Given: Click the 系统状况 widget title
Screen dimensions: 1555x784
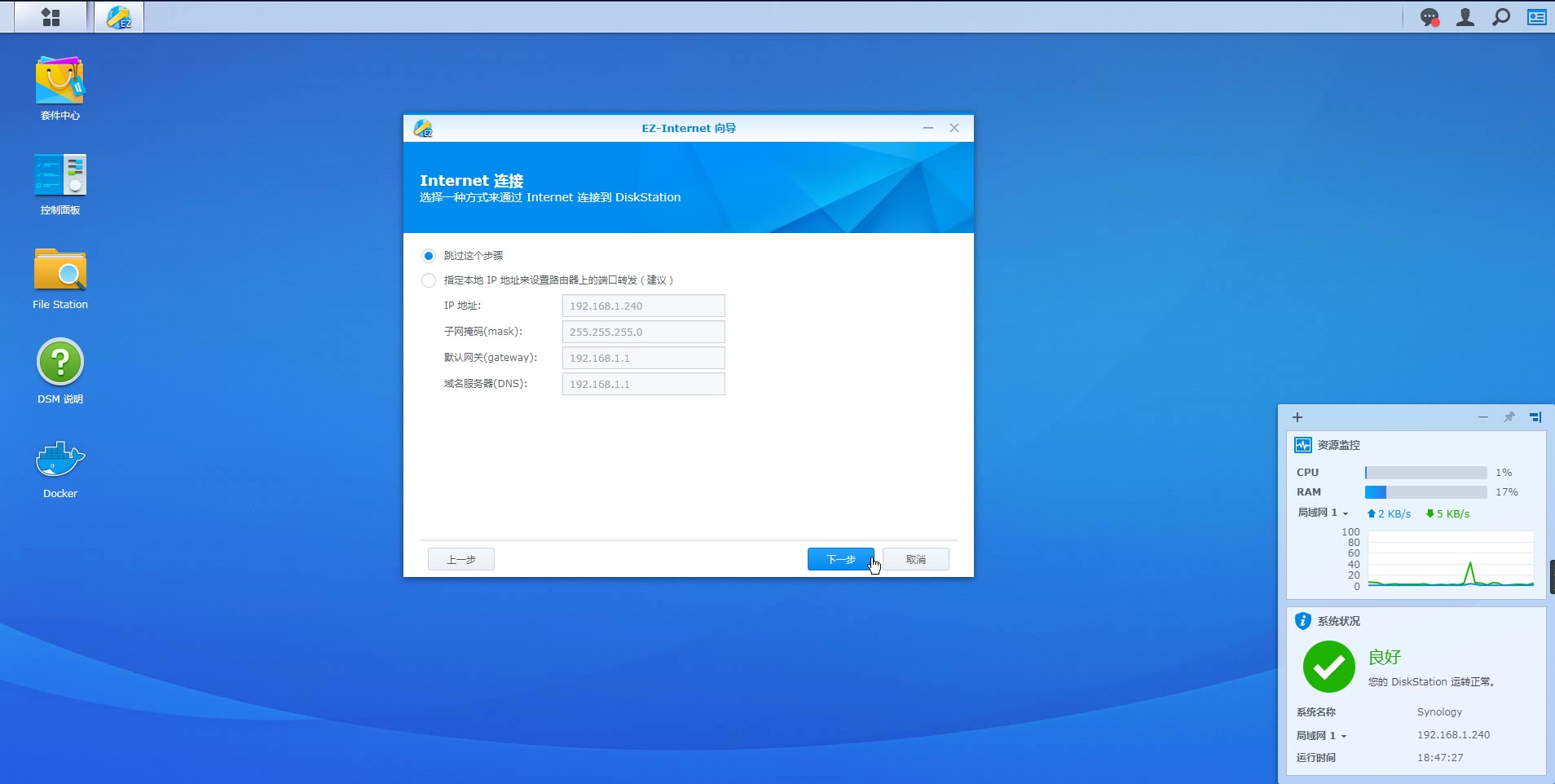Looking at the screenshot, I should pos(1339,621).
